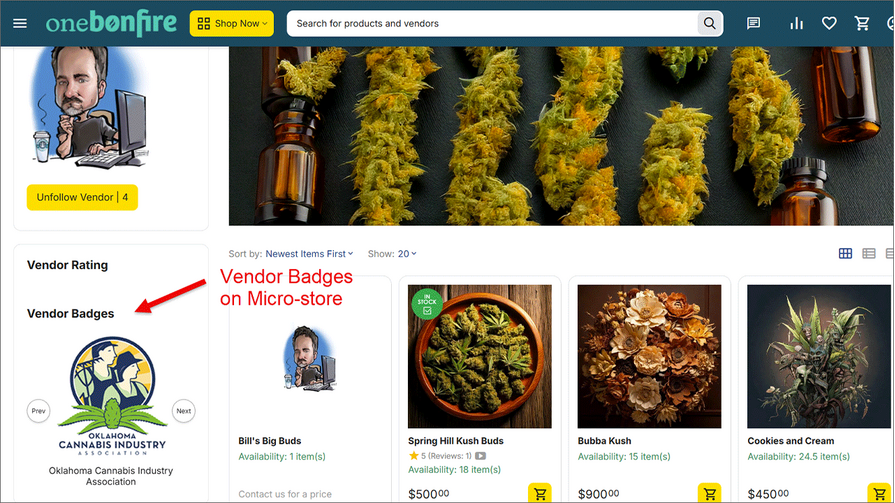
Task: Expand the Shop Now dropdown
Action: click(231, 23)
